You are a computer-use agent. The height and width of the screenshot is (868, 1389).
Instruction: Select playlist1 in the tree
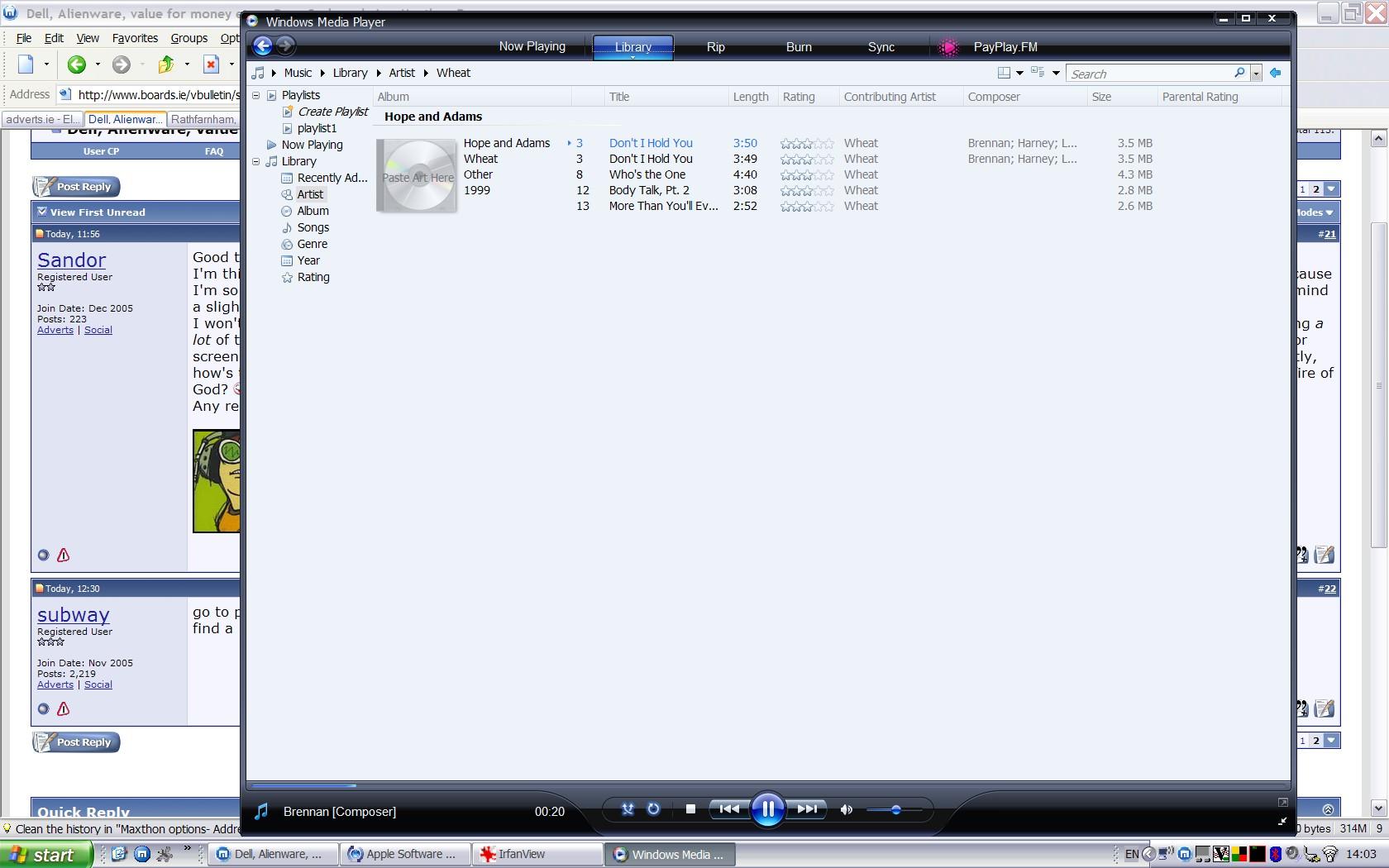(x=317, y=128)
